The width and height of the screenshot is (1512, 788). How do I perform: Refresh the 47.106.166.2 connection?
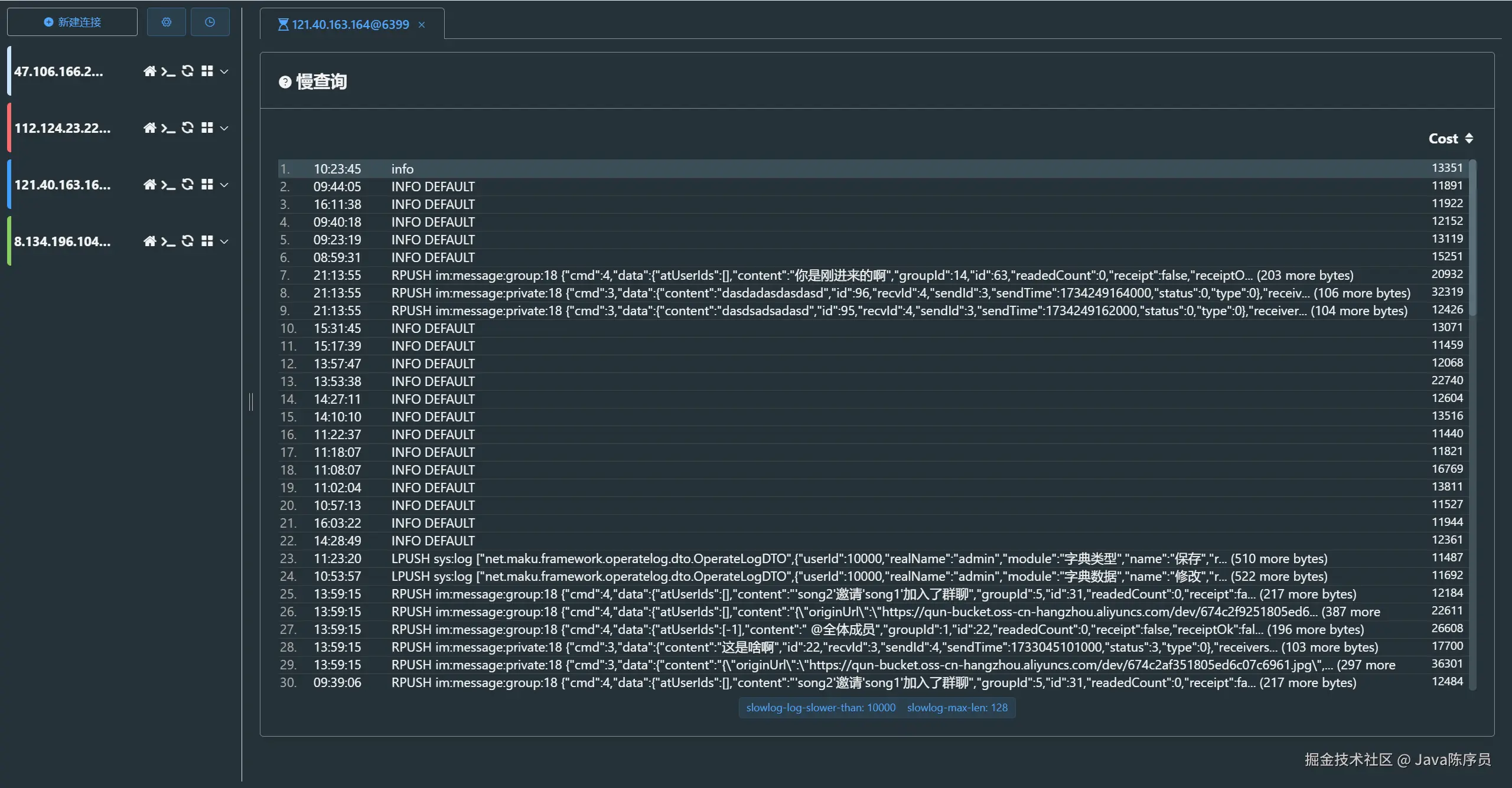click(188, 71)
